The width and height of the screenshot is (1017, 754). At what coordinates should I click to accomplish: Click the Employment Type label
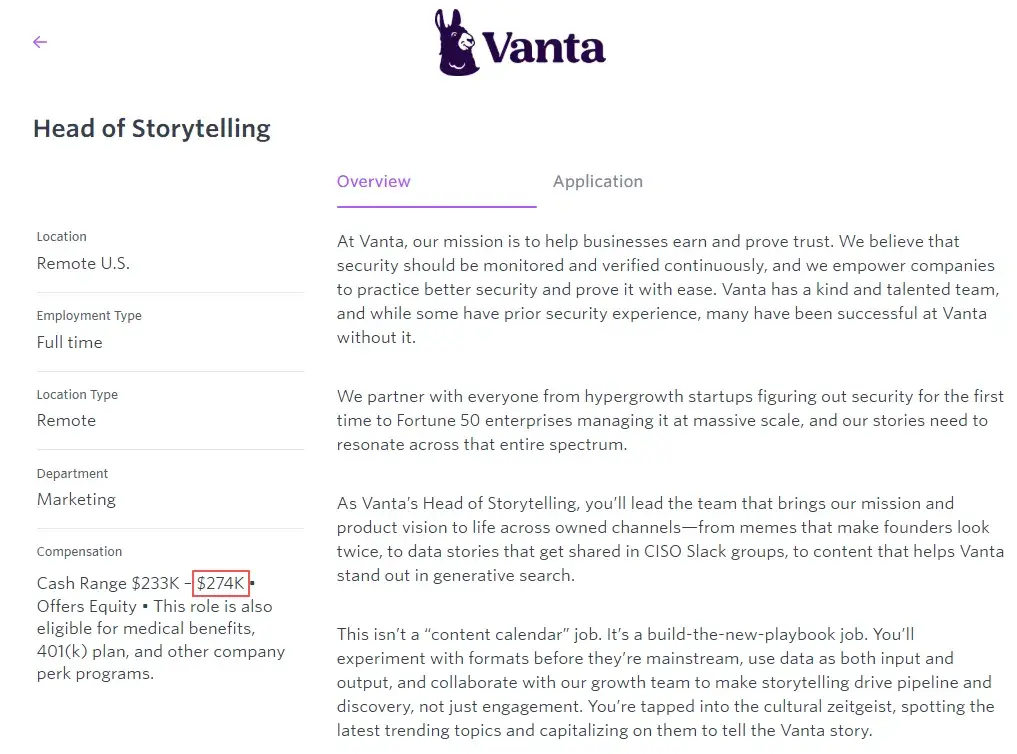pos(89,315)
